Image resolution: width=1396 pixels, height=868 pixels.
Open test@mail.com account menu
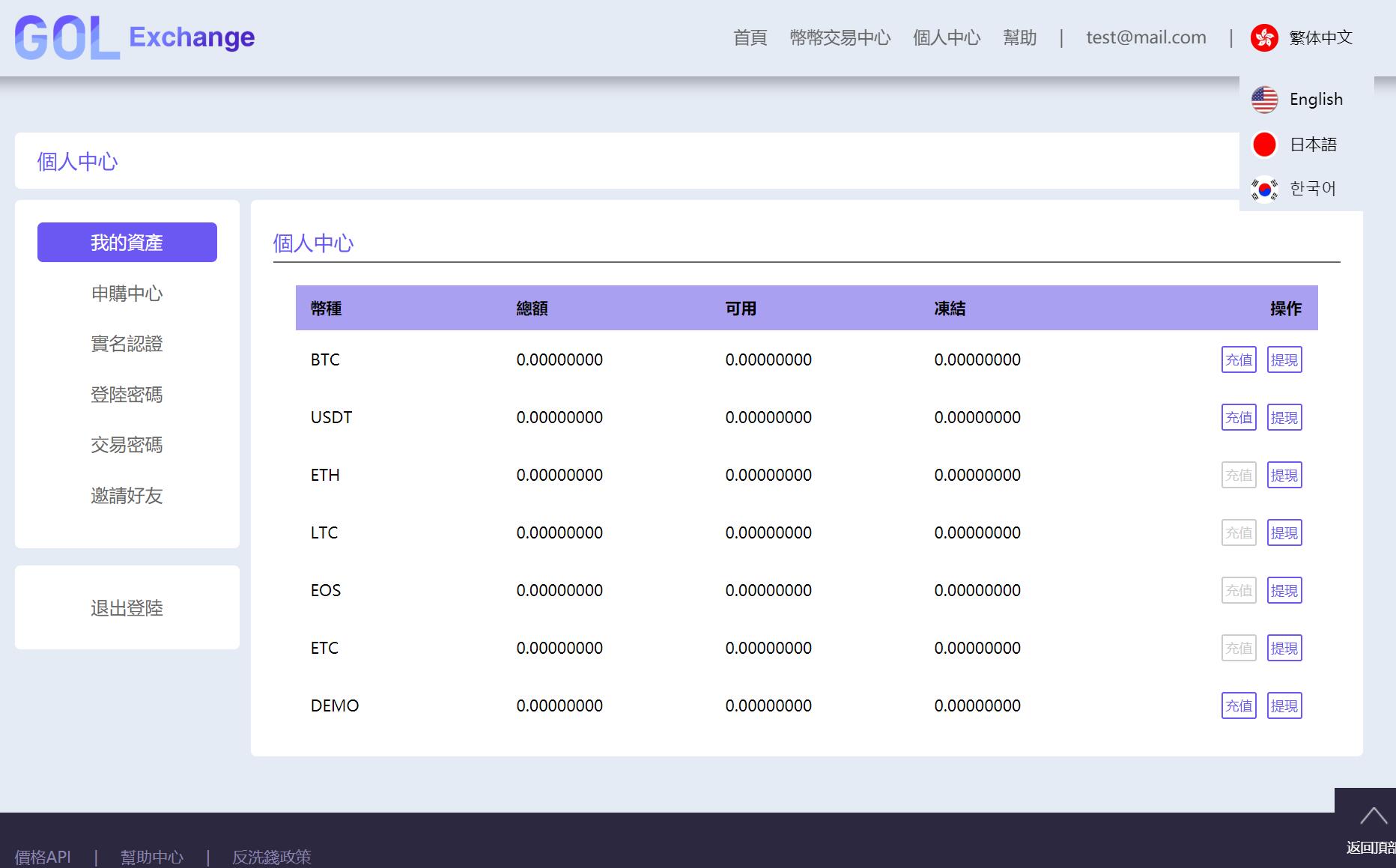(1146, 37)
